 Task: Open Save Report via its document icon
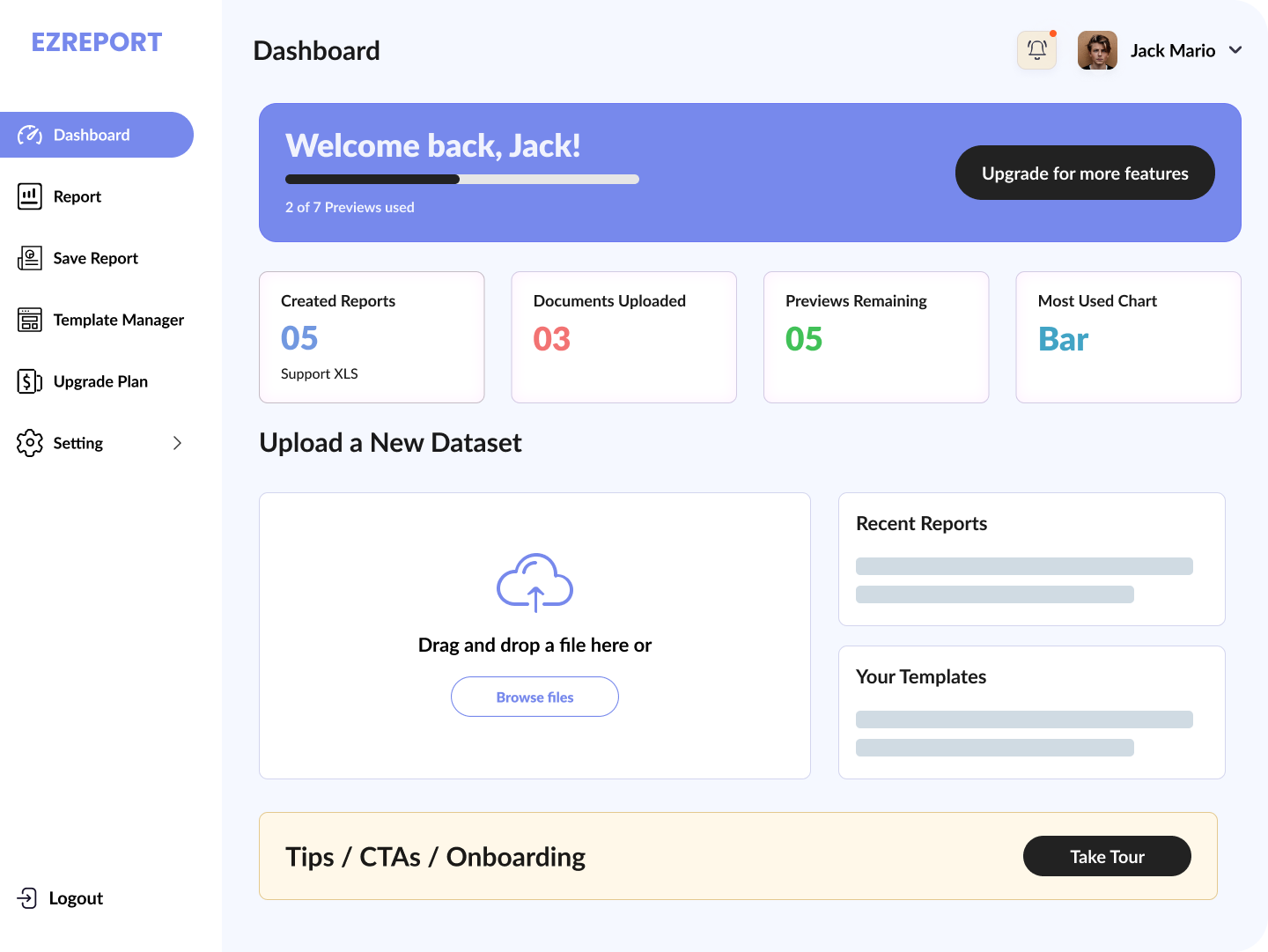(29, 258)
